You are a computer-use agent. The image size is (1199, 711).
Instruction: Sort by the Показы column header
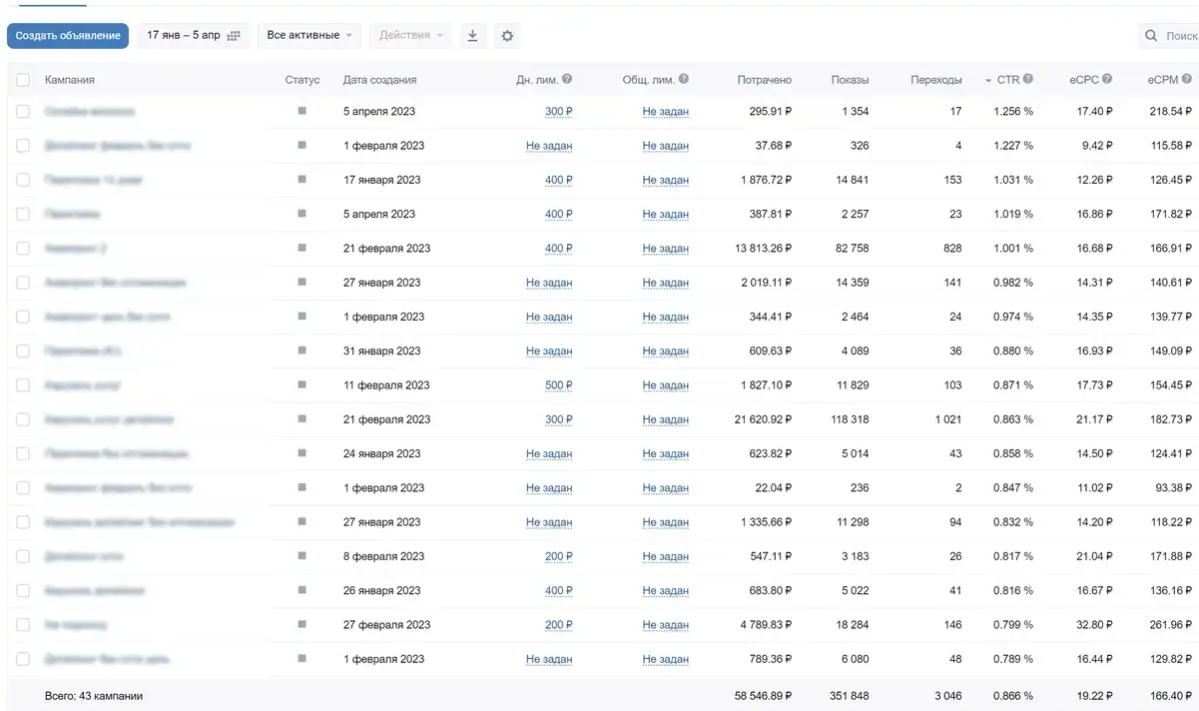point(850,80)
